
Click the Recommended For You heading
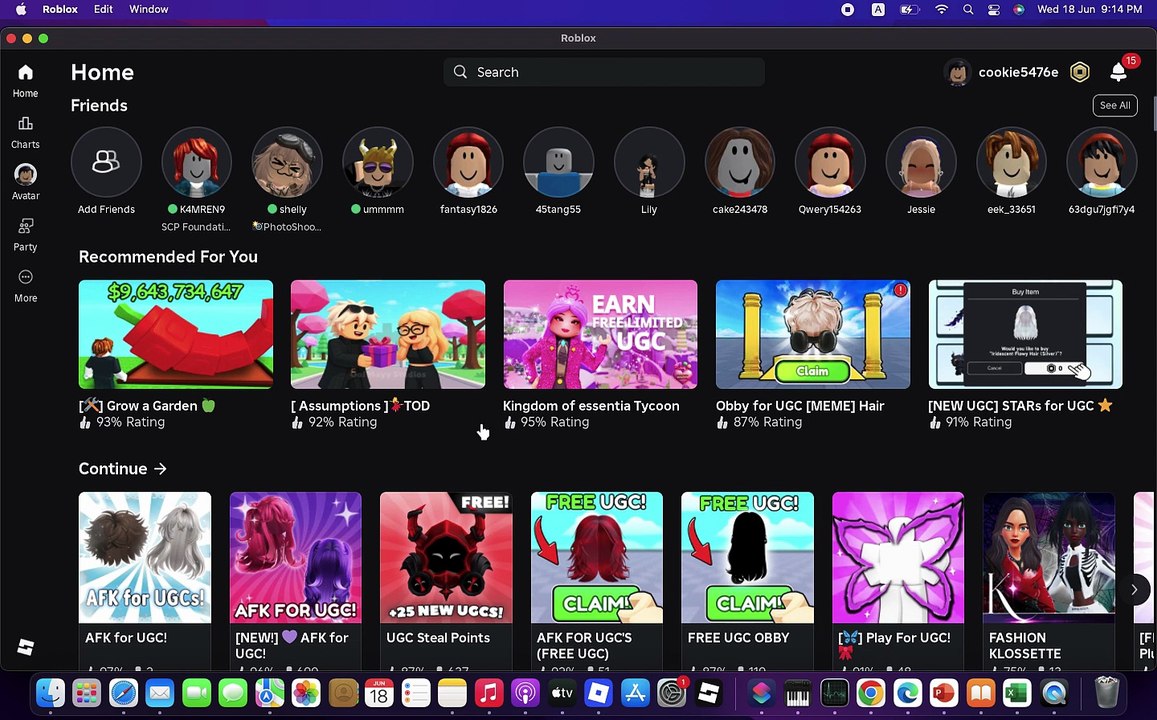tap(168, 257)
